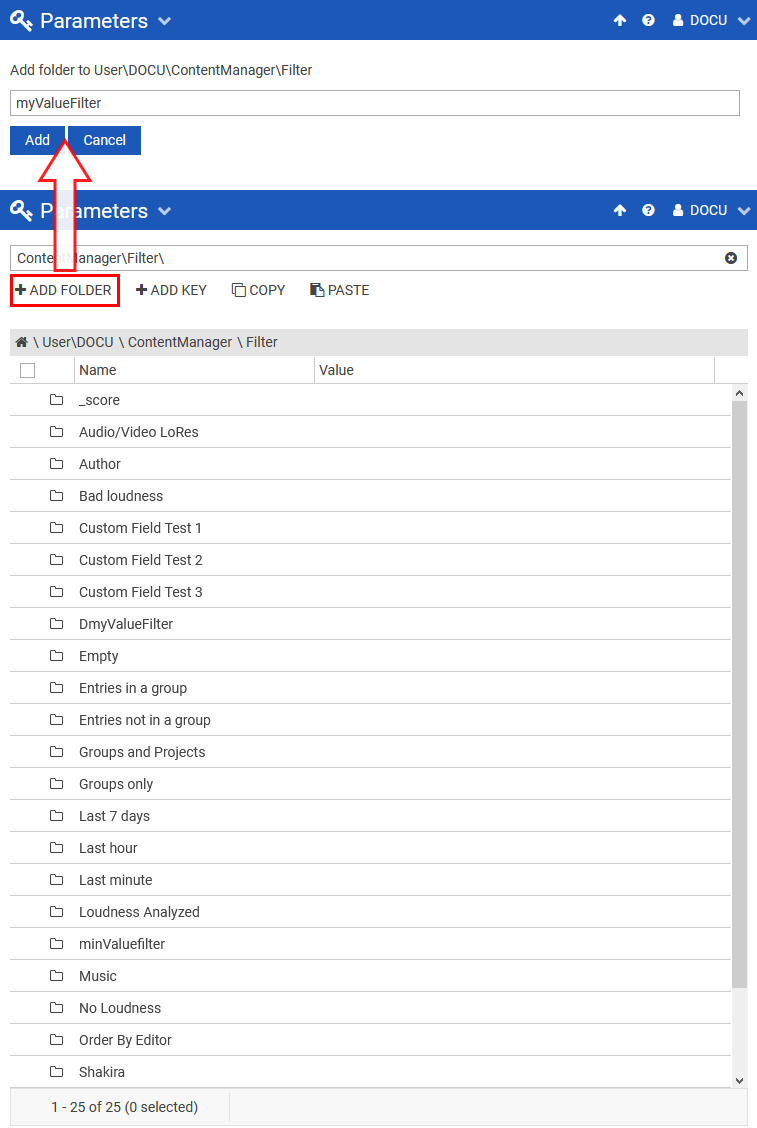Select ContentManager in the breadcrumb path
Image resolution: width=757 pixels, height=1128 pixels.
click(x=180, y=342)
